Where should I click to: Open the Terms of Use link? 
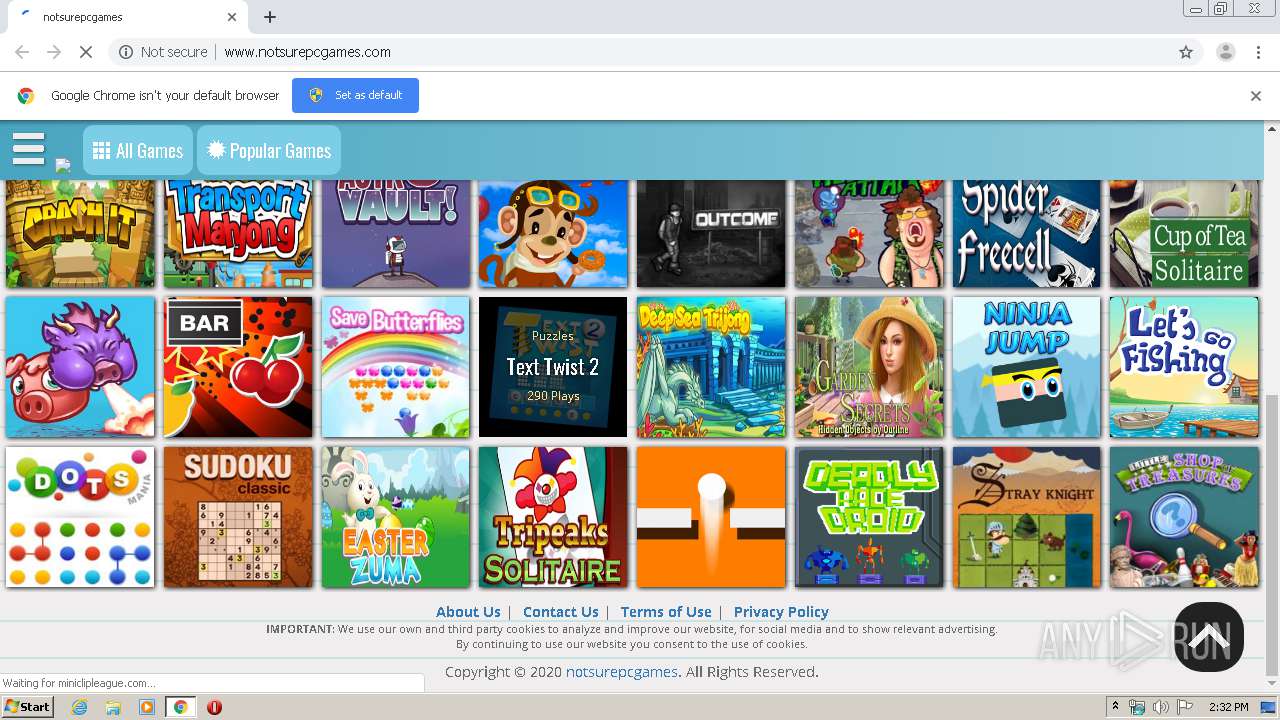(666, 612)
